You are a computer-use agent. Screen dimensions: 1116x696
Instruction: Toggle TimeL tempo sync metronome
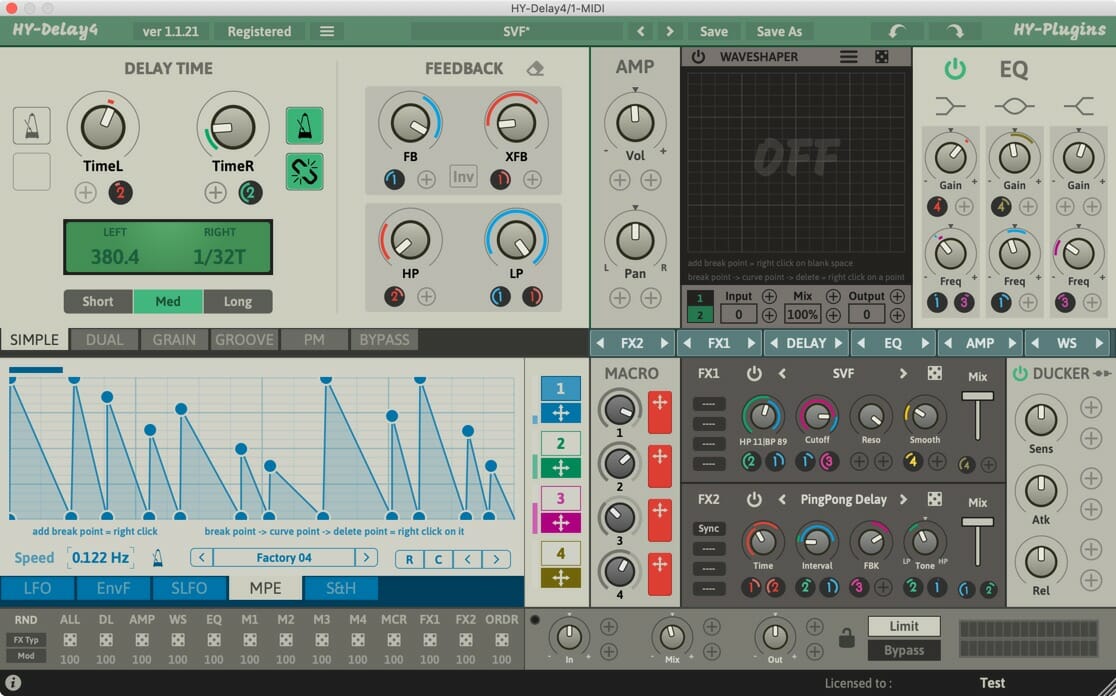31,125
